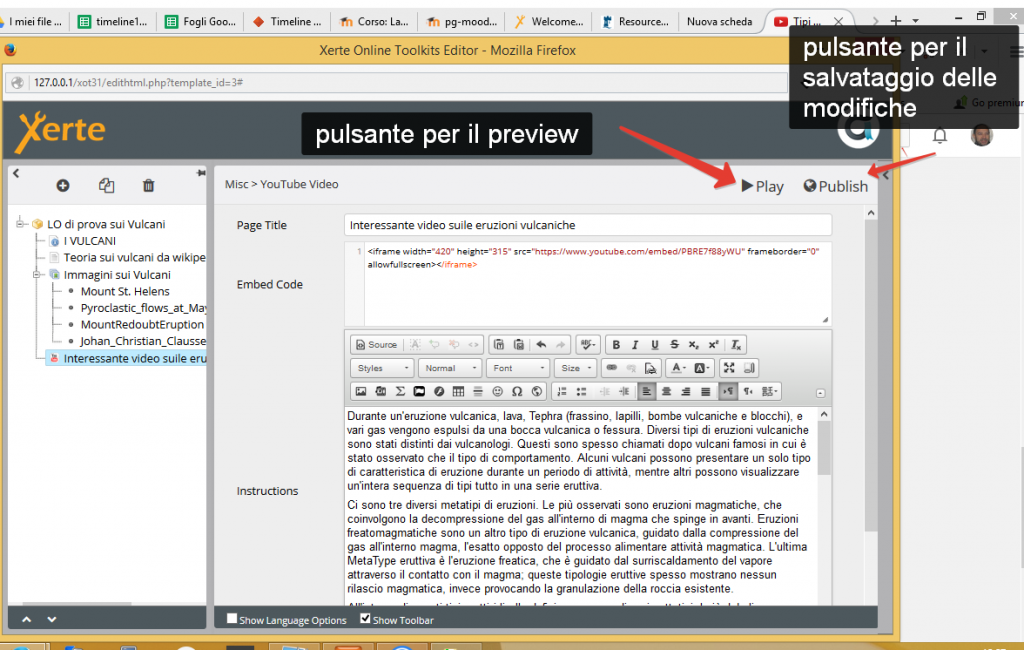This screenshot has width=1024, height=650.
Task: Switch to the pg-mood... browser tab
Action: point(460,22)
